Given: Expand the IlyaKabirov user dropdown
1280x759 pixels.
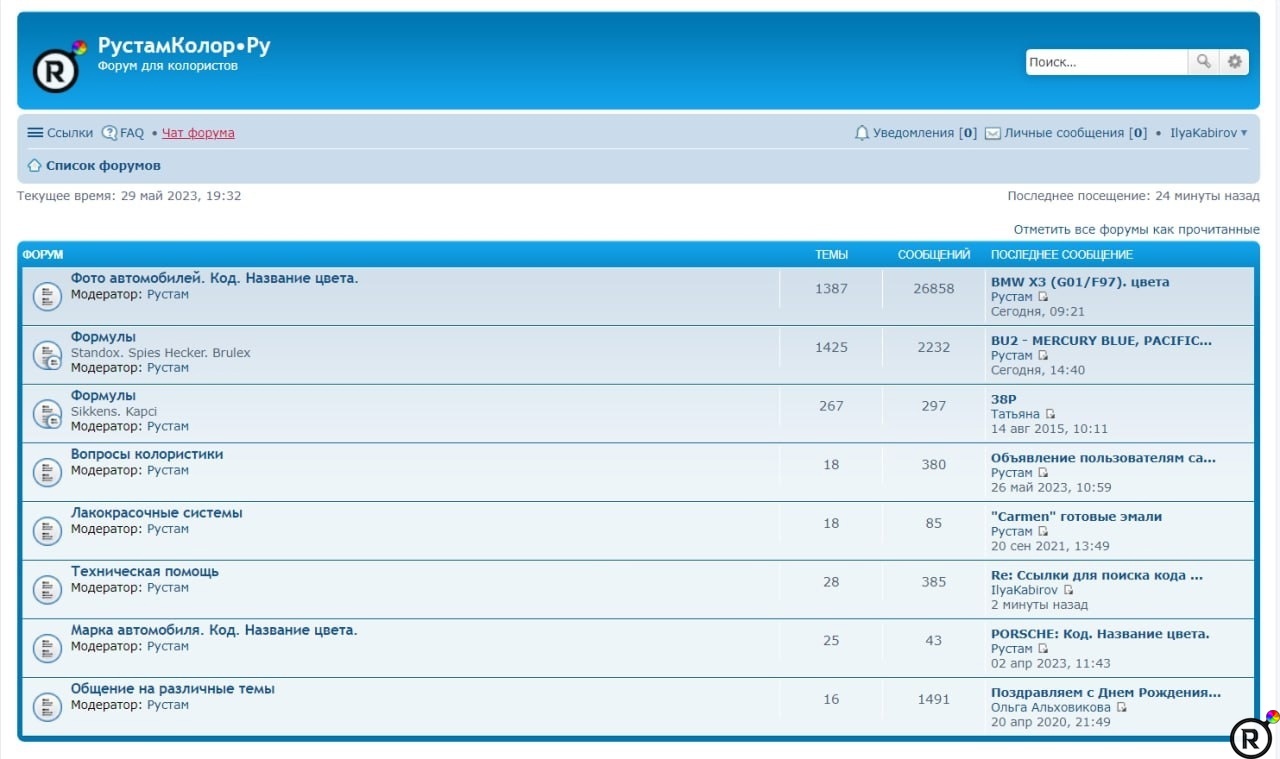Looking at the screenshot, I should point(1208,133).
